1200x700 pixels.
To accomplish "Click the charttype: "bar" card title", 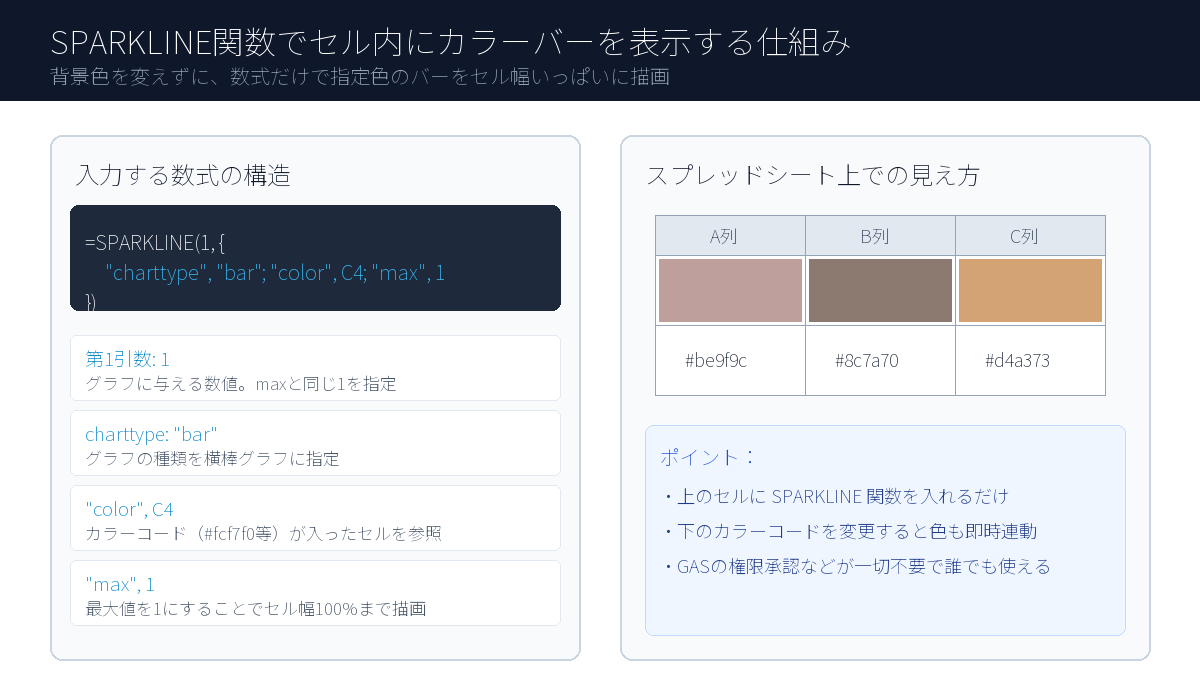I will [x=151, y=434].
